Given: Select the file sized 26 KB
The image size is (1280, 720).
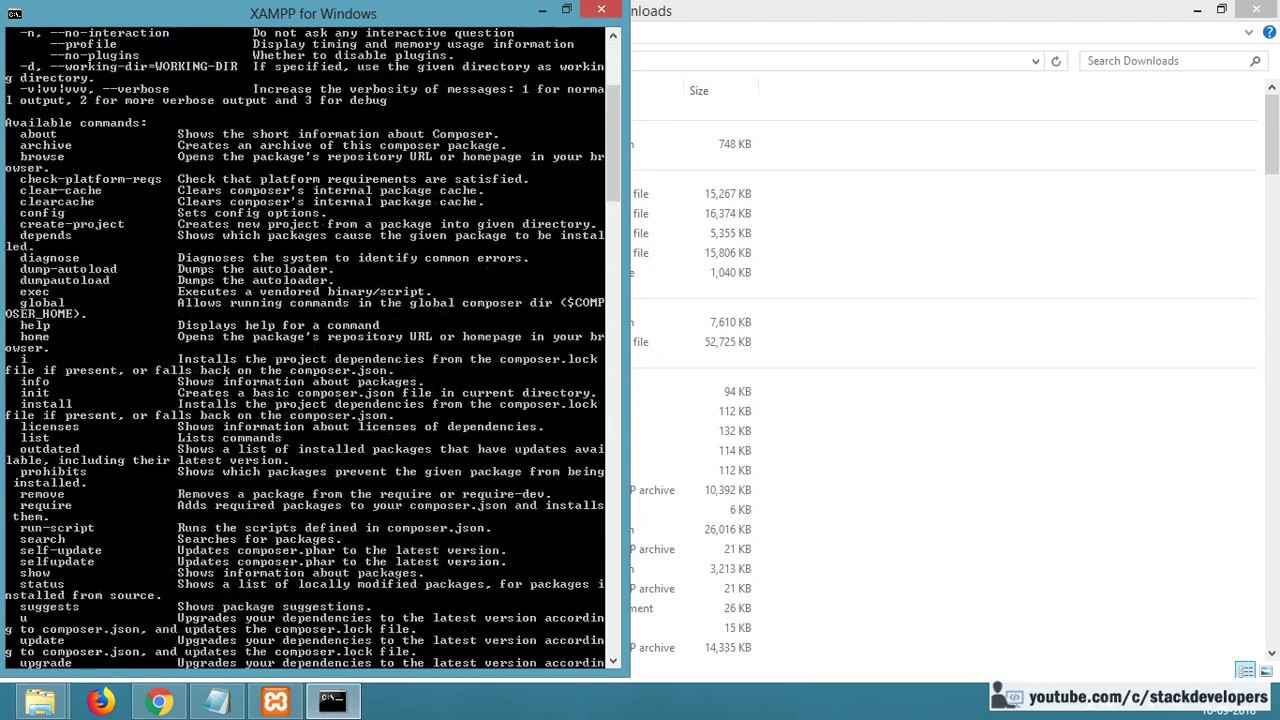Looking at the screenshot, I should (738, 609).
